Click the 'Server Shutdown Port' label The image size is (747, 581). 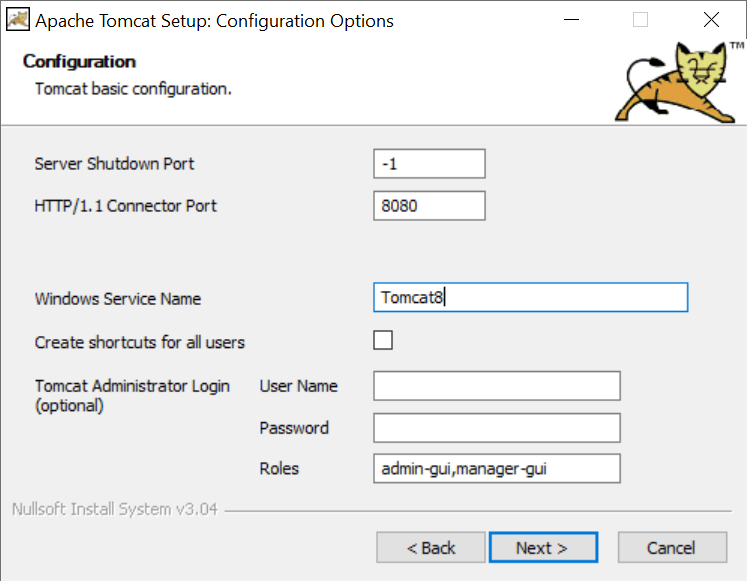114,164
